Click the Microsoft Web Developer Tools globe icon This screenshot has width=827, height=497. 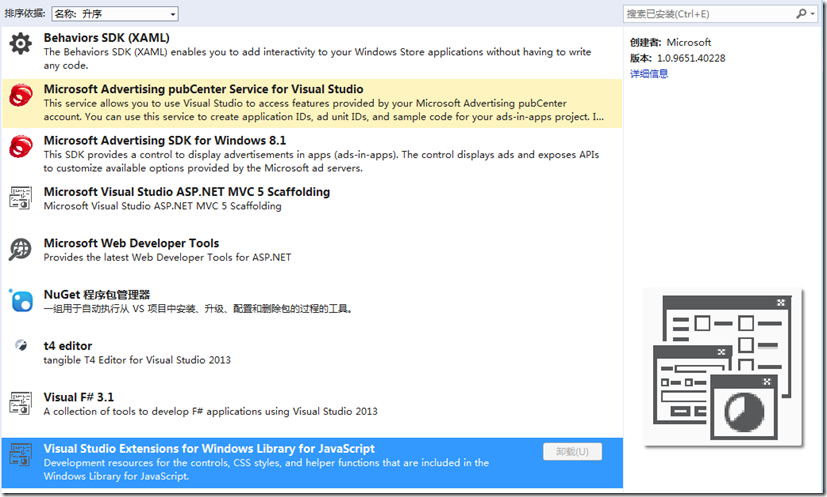click(21, 249)
